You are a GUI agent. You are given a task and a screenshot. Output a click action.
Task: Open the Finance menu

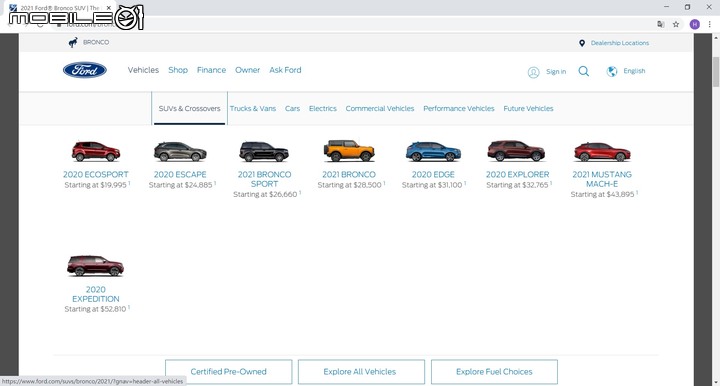[x=211, y=70]
